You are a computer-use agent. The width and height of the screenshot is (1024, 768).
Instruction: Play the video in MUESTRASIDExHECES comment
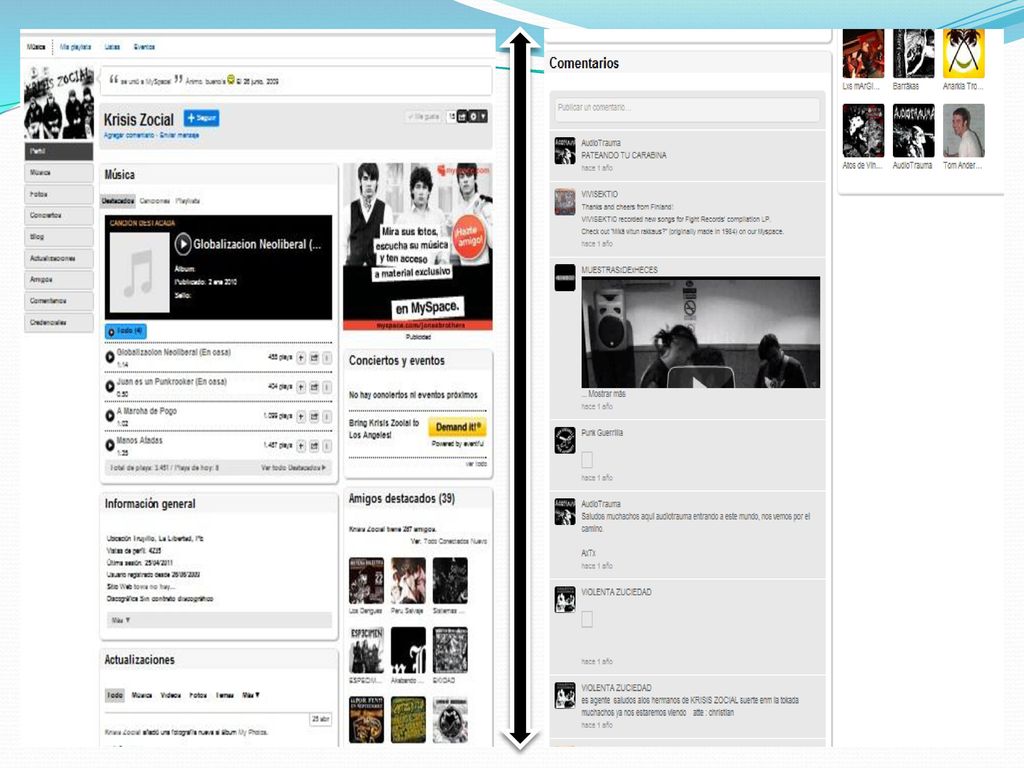tap(701, 378)
